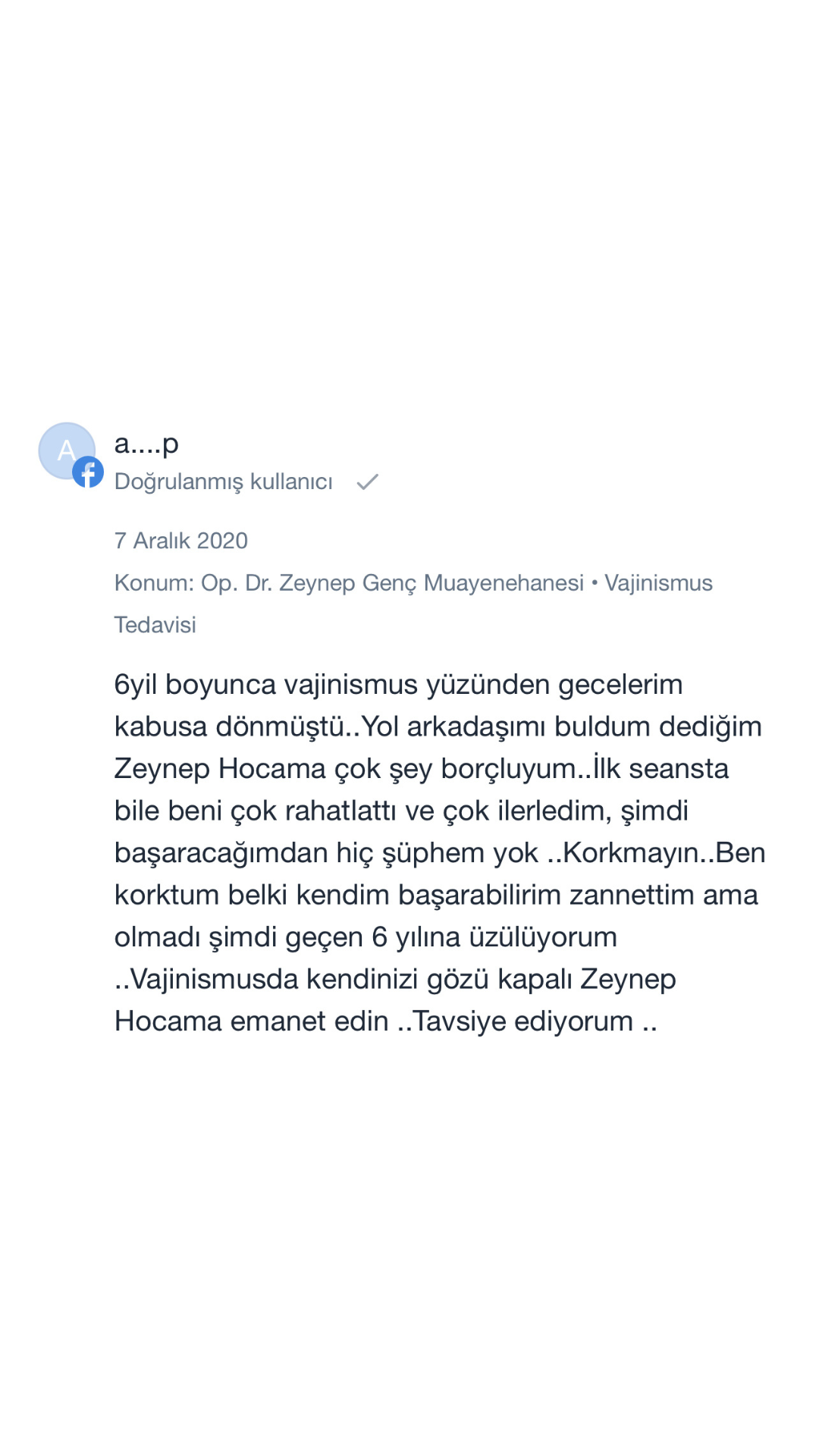Image resolution: width=819 pixels, height=1456 pixels.
Task: Click the Facebook badge on the avatar
Action: pyautogui.click(x=88, y=472)
